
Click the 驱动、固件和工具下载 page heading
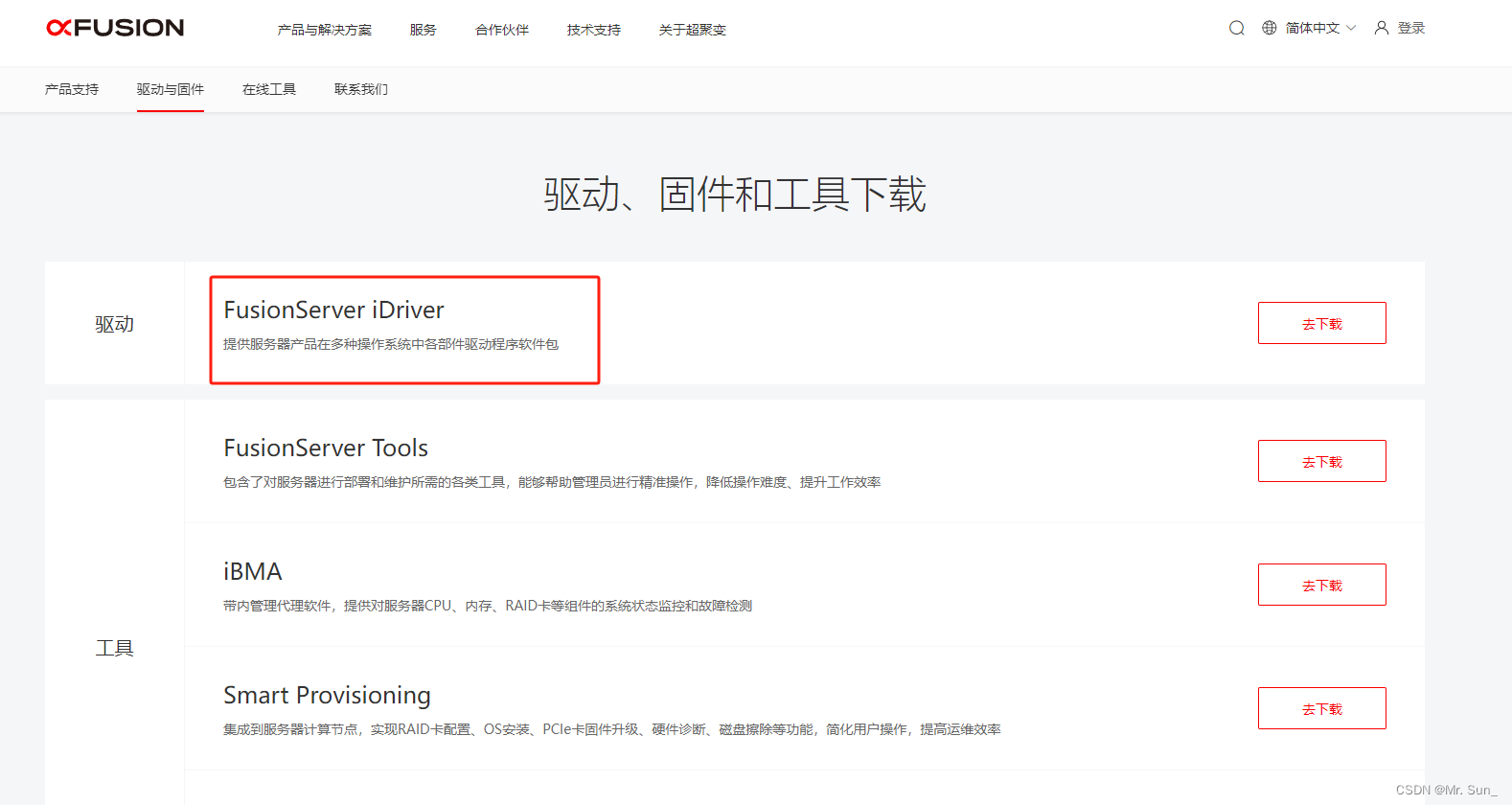735,195
